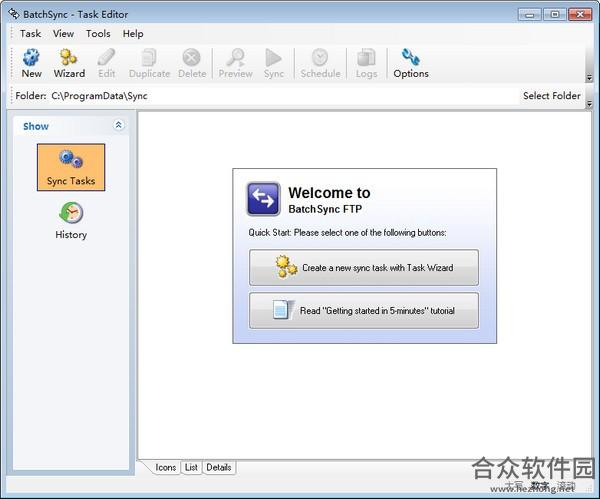Open Options from the toolbar

[411, 63]
